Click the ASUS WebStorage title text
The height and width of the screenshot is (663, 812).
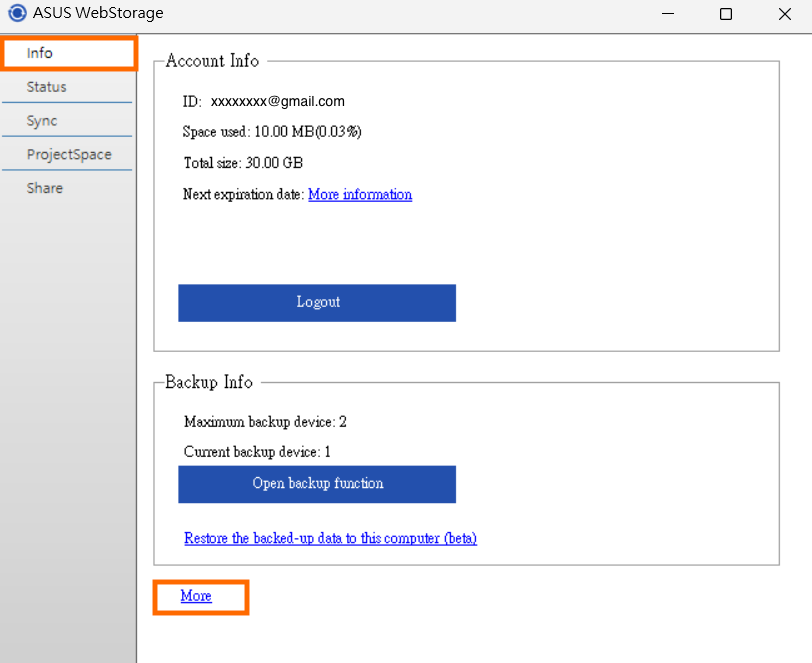pyautogui.click(x=98, y=13)
